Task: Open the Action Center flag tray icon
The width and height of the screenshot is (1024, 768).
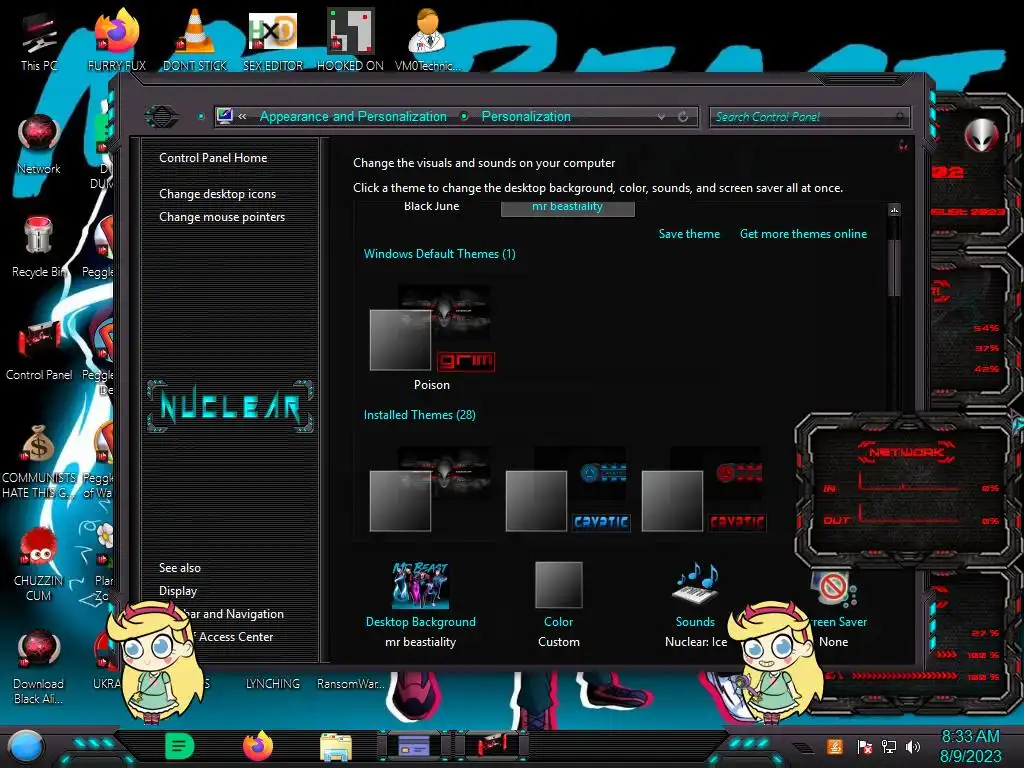Action: point(864,746)
